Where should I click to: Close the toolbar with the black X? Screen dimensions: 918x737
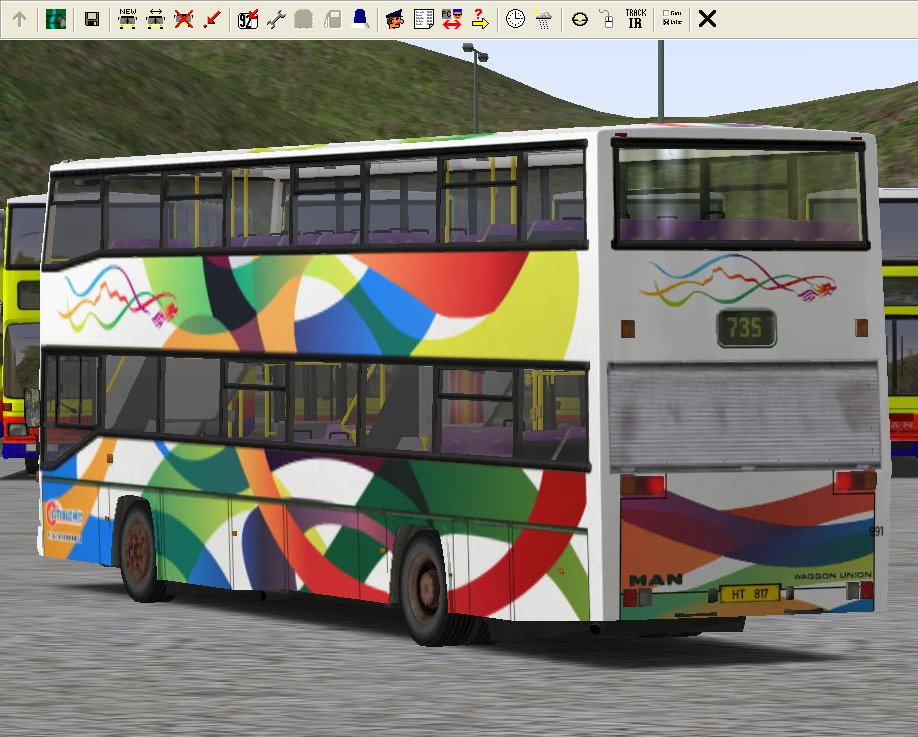(x=707, y=19)
